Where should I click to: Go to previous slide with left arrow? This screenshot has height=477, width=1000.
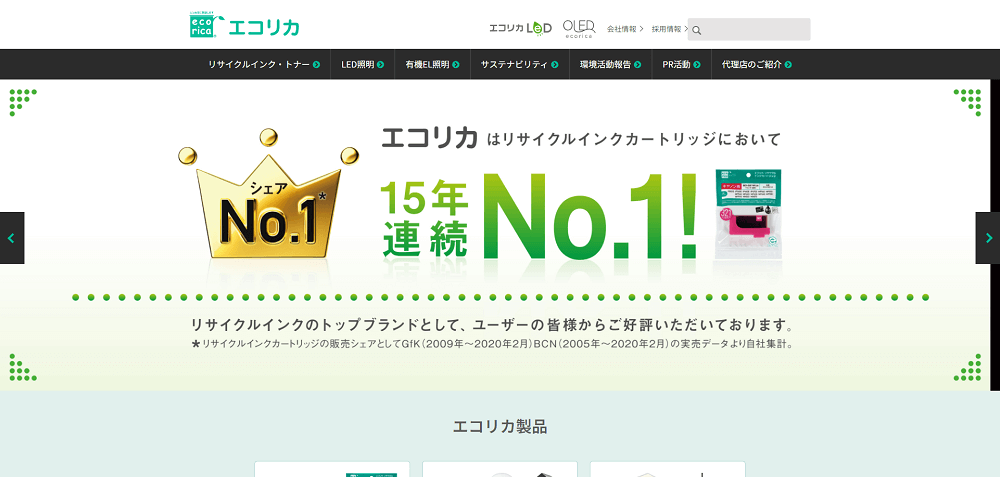(x=11, y=238)
